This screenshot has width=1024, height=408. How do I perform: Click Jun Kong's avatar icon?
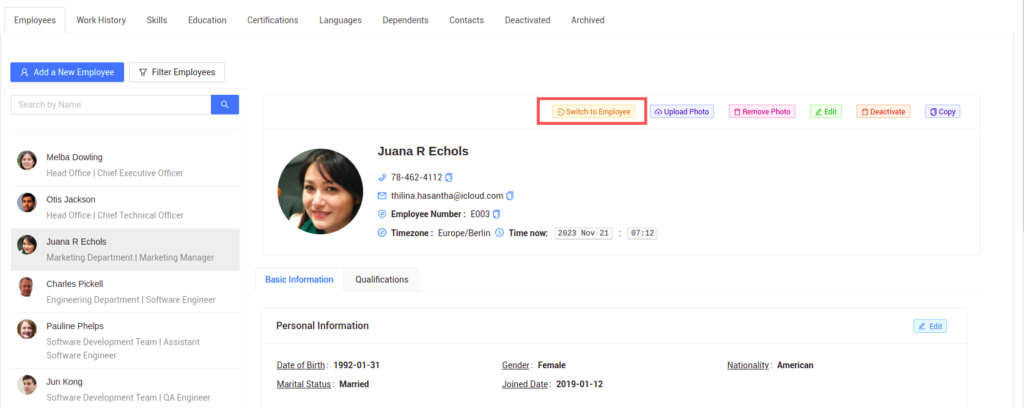[27, 384]
